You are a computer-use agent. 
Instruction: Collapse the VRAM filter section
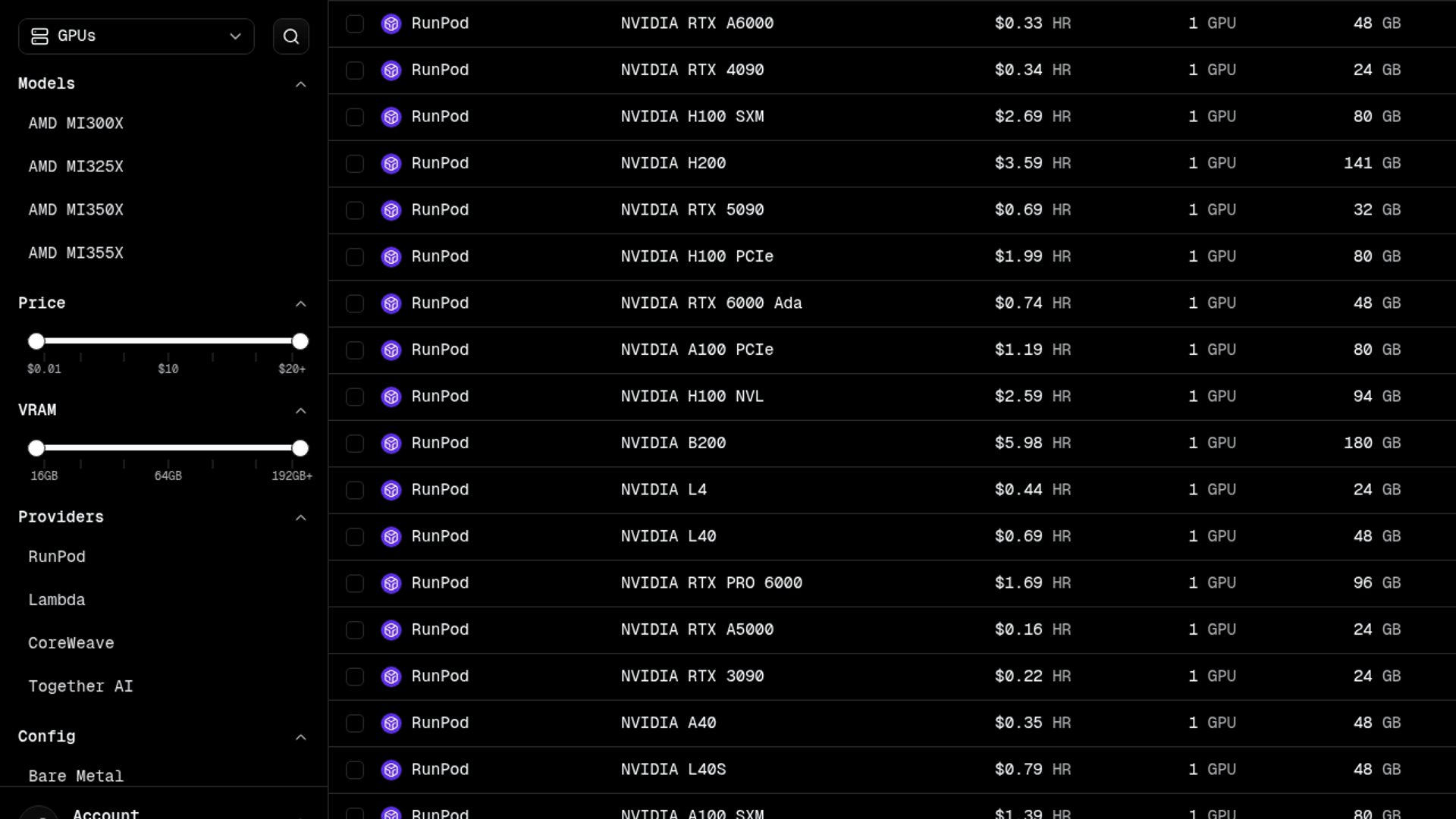(x=300, y=411)
